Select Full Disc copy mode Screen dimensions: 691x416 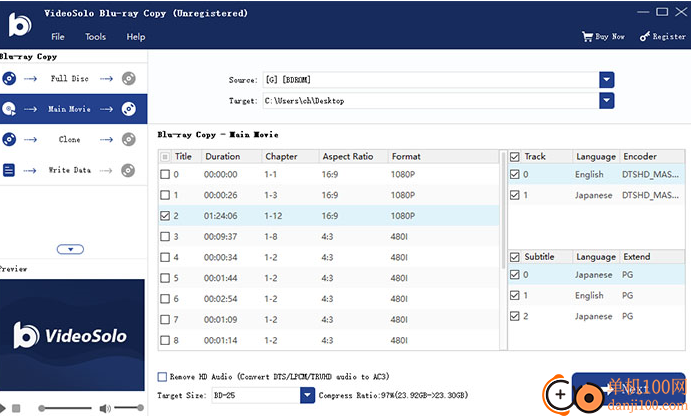[x=70, y=79]
